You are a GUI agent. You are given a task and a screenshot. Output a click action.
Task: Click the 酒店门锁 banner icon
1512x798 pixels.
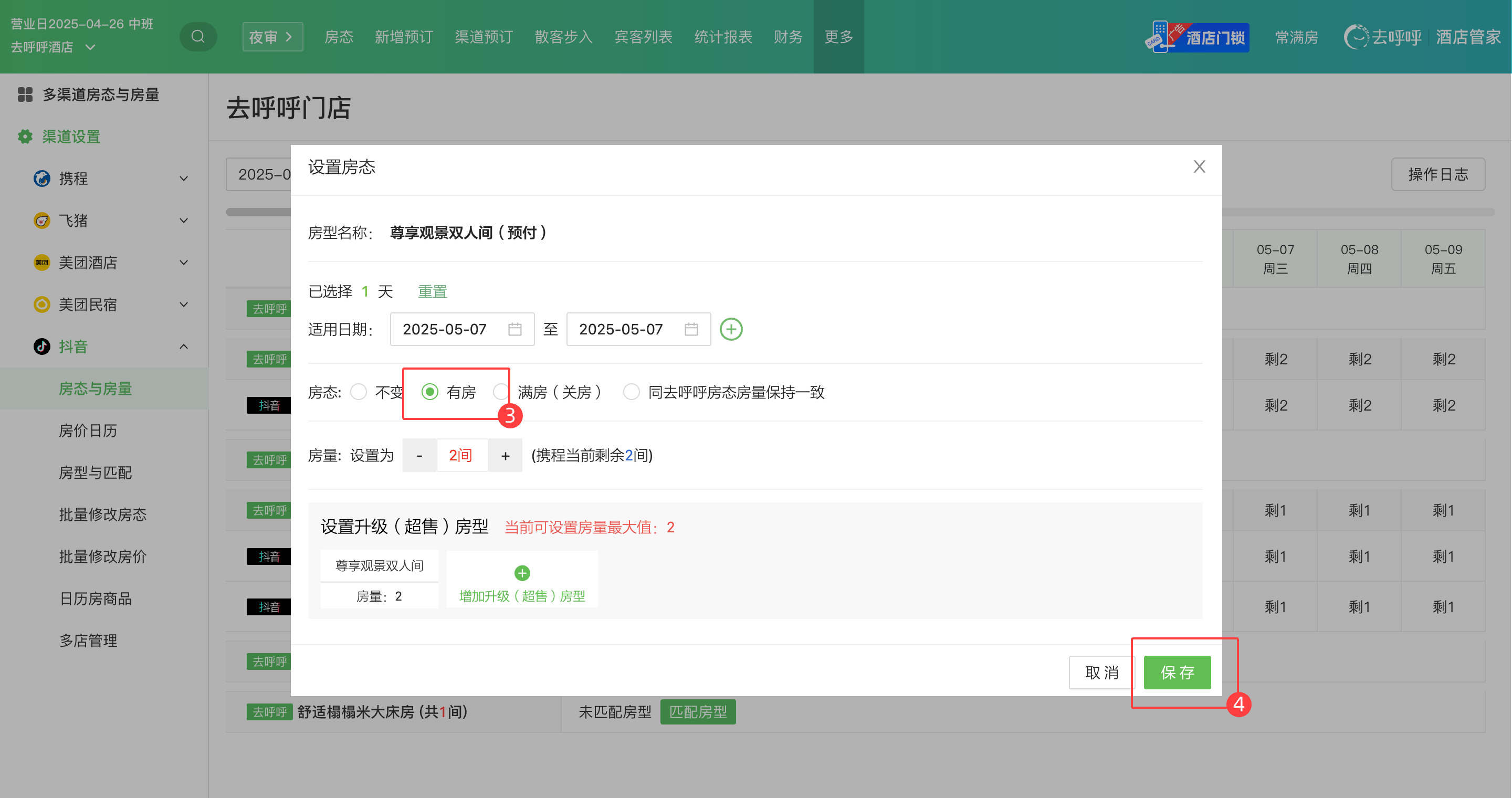(1197, 37)
